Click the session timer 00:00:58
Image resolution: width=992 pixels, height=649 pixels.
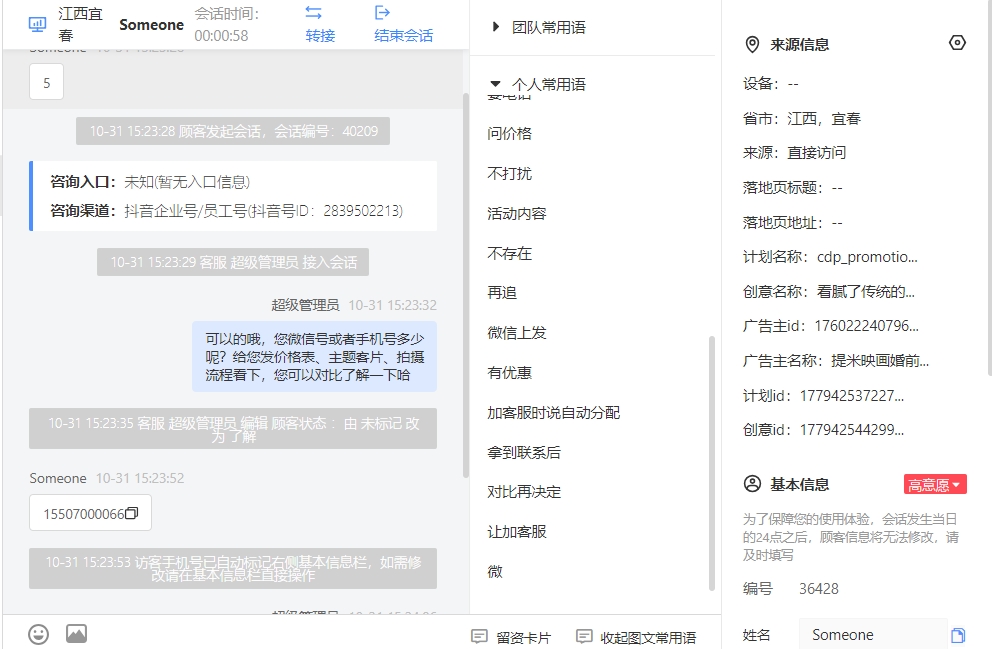point(221,35)
